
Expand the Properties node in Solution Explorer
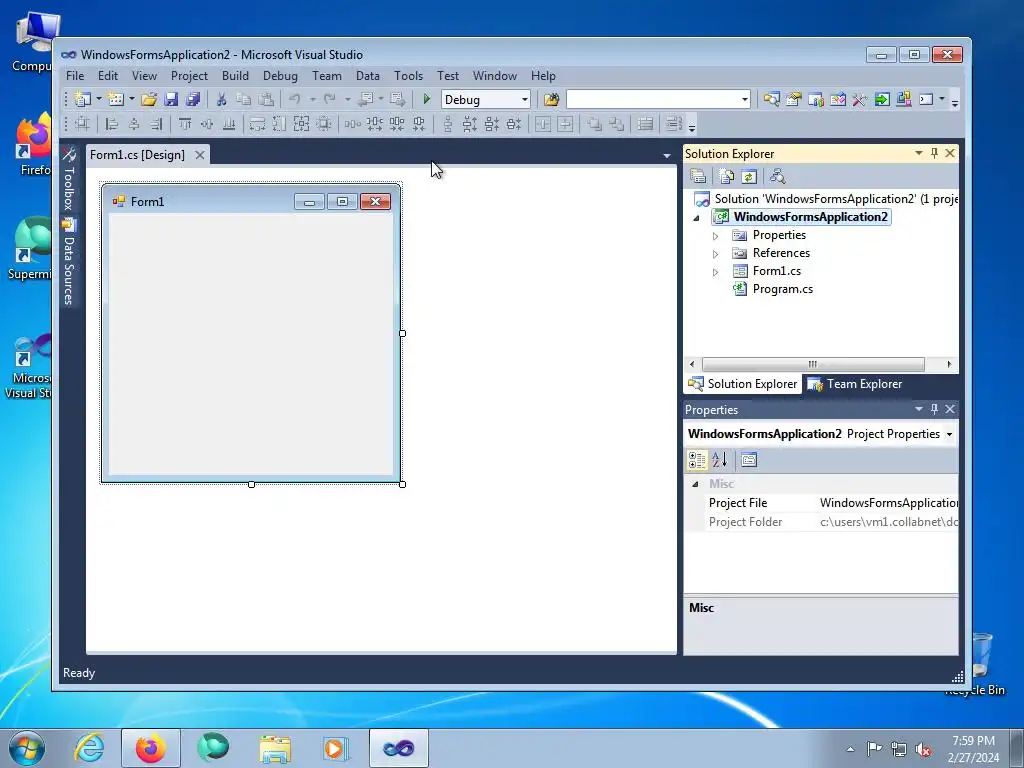715,236
